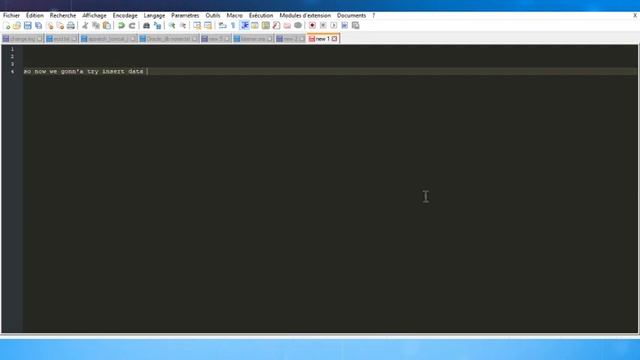Click the Open file folder icon
Image resolution: width=640 pixels, height=360 pixels.
tap(17, 26)
